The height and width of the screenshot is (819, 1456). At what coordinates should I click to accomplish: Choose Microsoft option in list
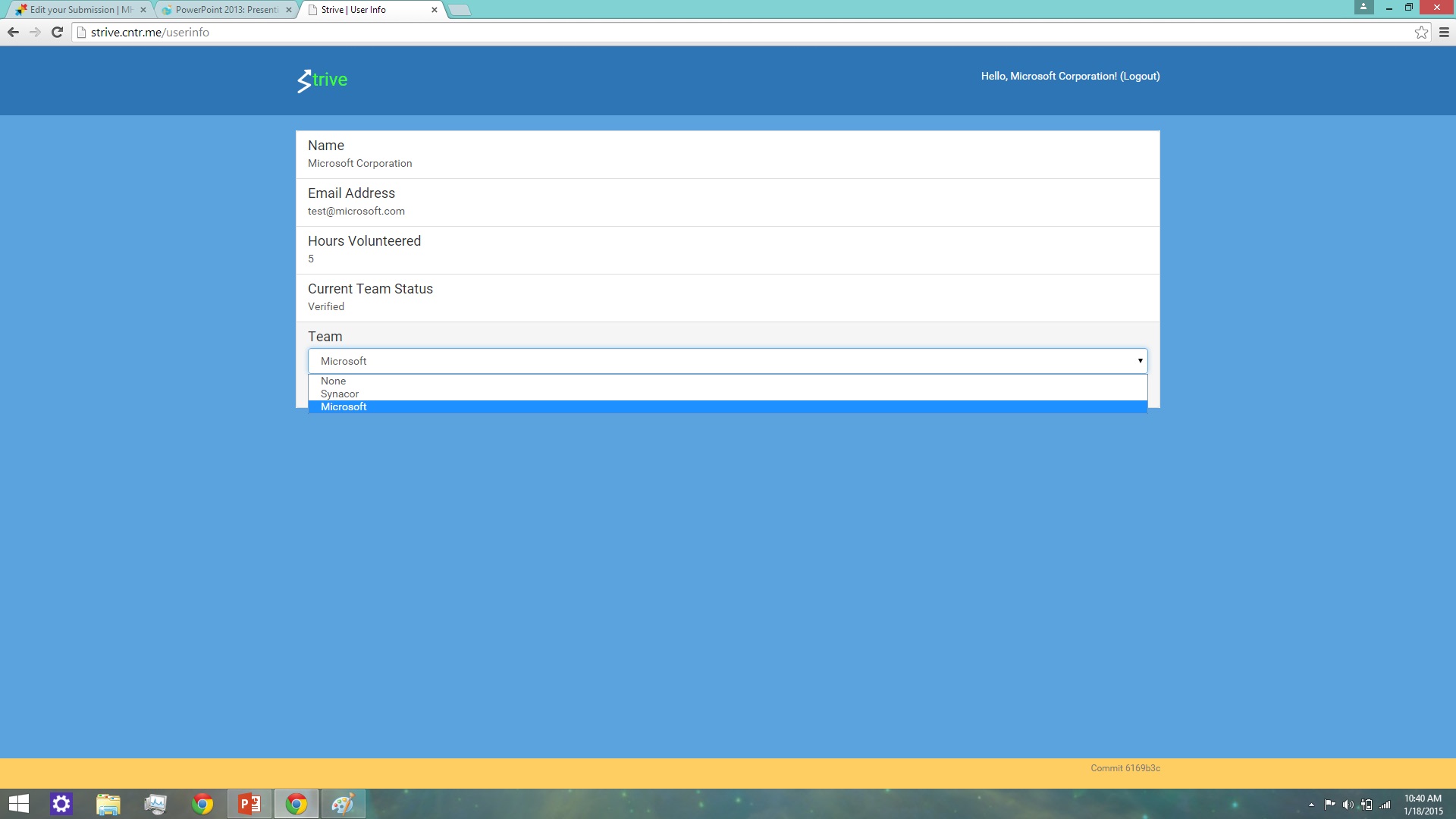[x=344, y=406]
